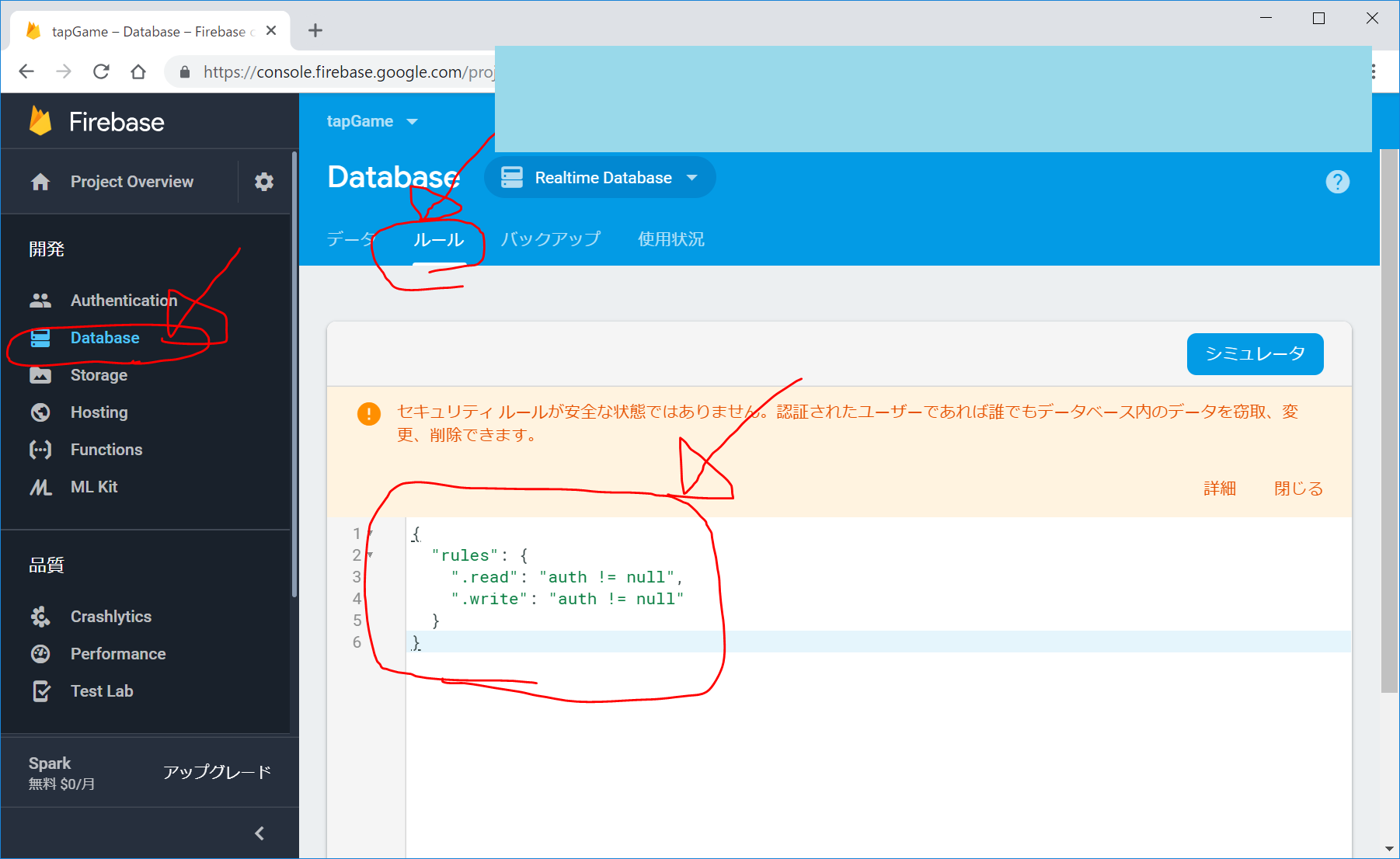Open ML Kit icon in sidebar
Viewport: 1400px width, 859px height.
pos(40,487)
